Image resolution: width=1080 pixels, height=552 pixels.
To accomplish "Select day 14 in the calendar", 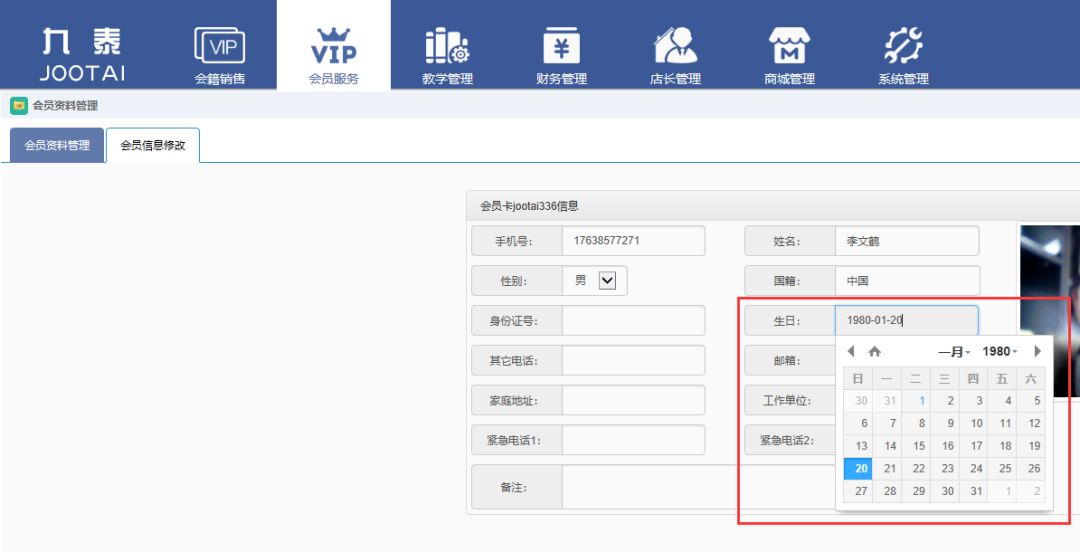I will [887, 446].
